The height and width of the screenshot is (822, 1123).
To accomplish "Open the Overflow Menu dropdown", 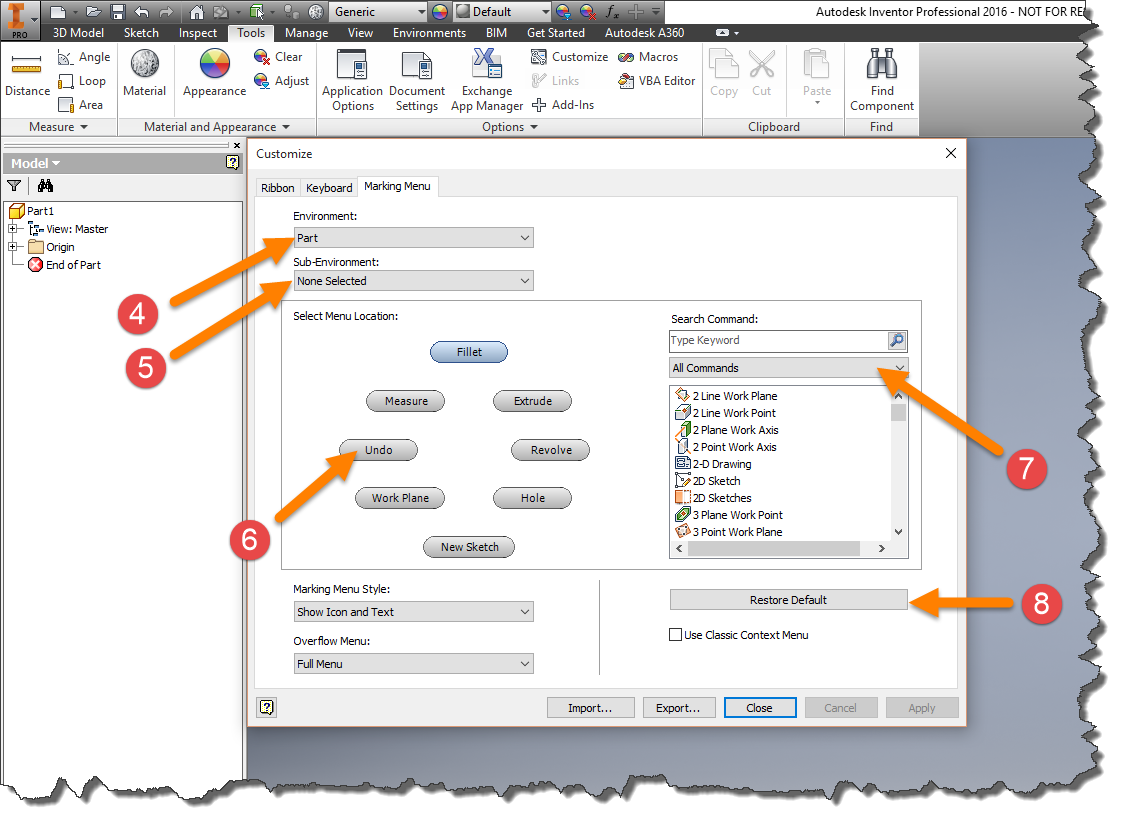I will click(x=414, y=664).
